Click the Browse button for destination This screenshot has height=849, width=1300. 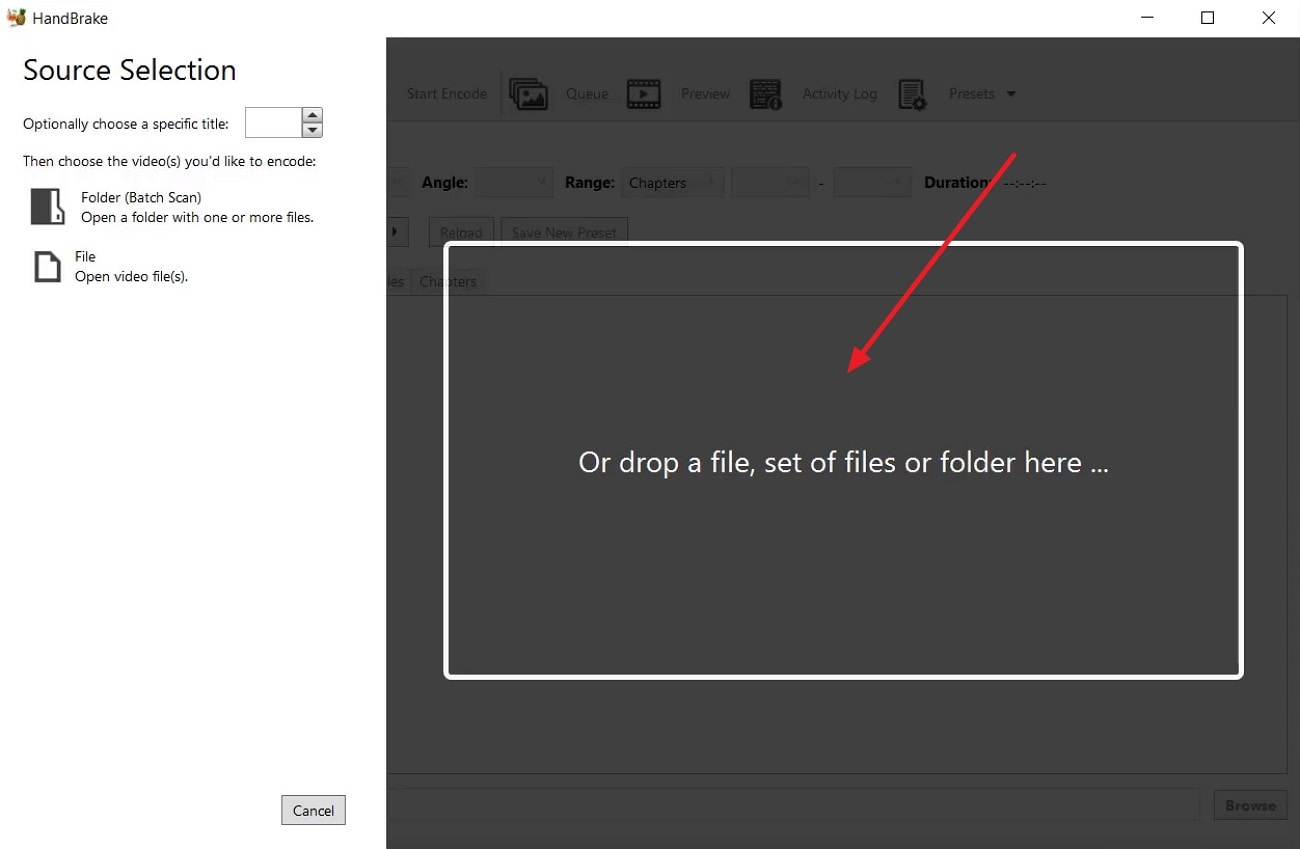(x=1249, y=804)
